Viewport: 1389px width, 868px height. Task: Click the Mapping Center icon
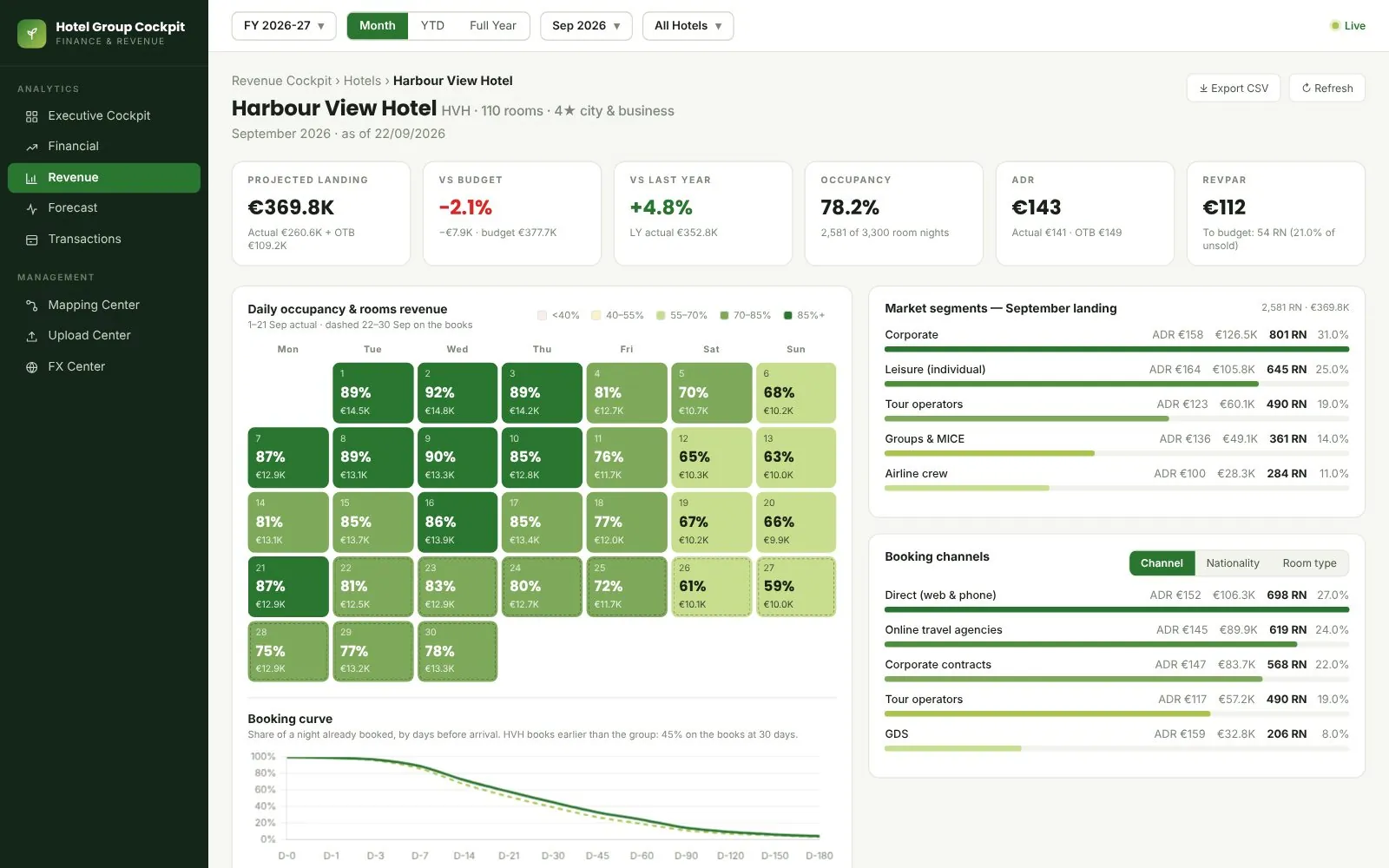[32, 306]
